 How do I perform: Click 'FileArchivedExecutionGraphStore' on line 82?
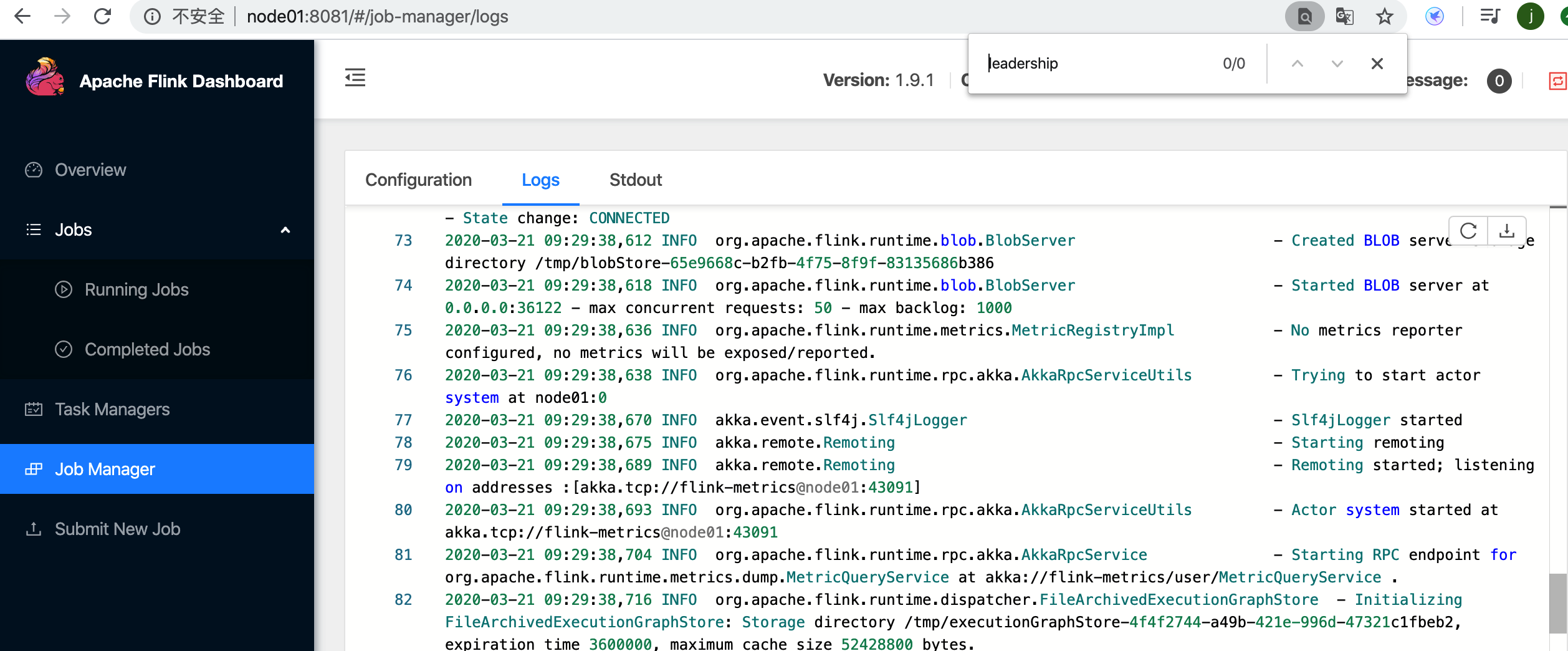[1179, 600]
